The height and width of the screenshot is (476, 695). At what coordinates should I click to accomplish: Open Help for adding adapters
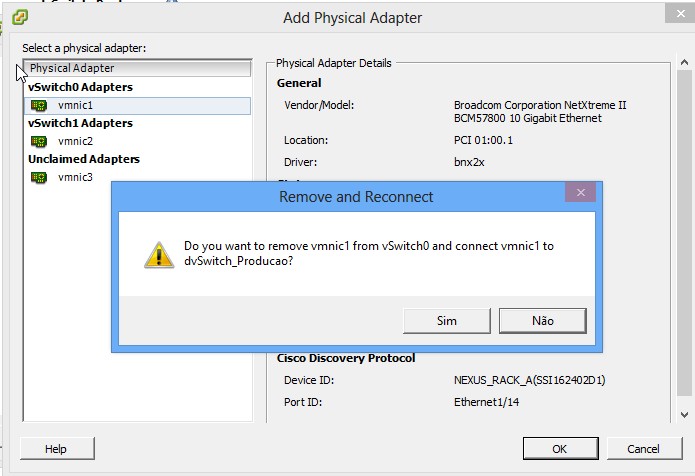coord(56,449)
